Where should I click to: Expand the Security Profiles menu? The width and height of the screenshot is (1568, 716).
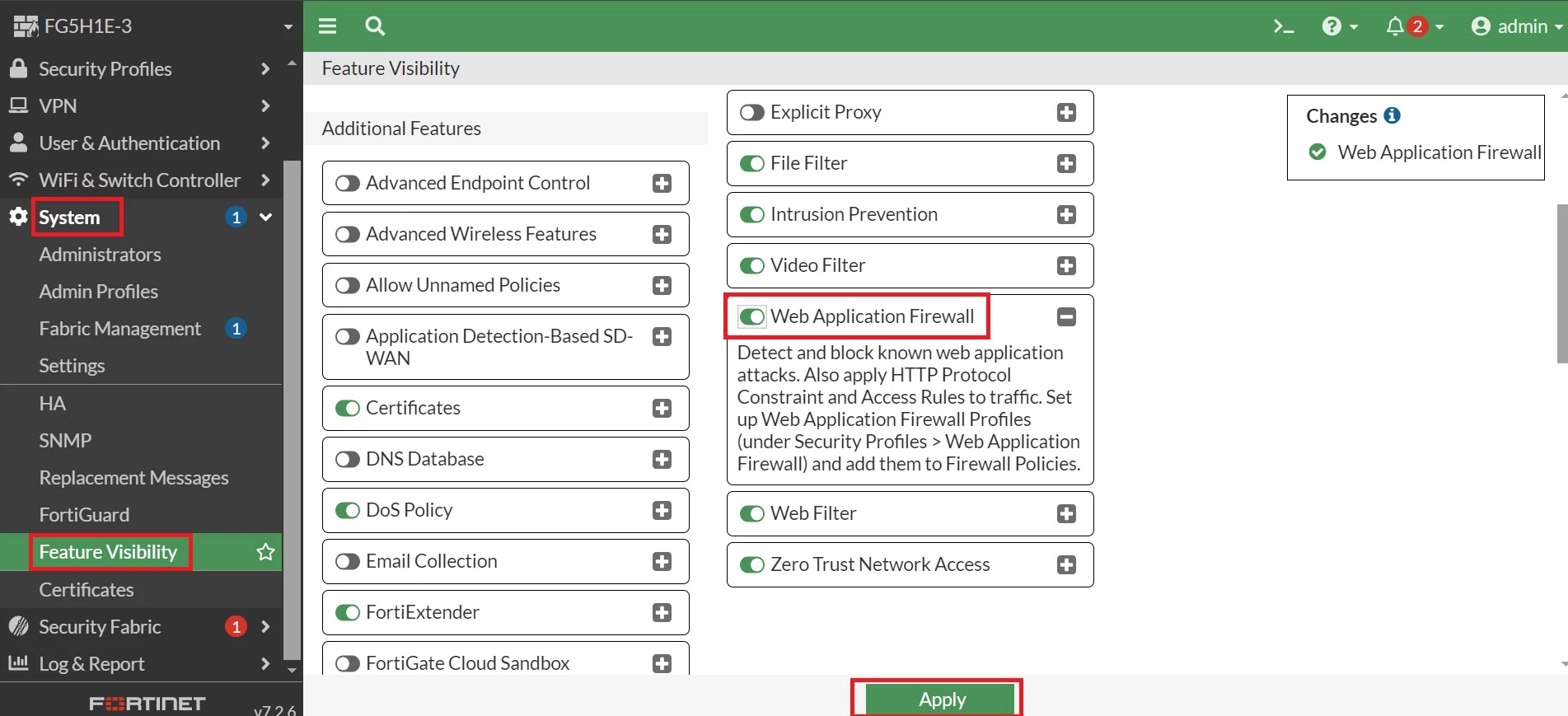[x=140, y=69]
